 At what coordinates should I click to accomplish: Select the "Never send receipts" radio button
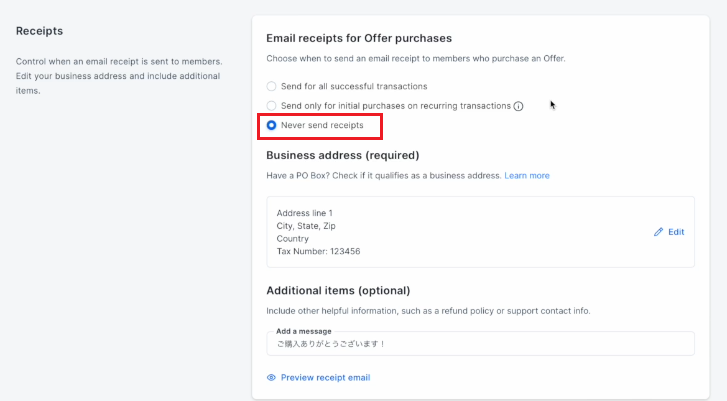(271, 125)
